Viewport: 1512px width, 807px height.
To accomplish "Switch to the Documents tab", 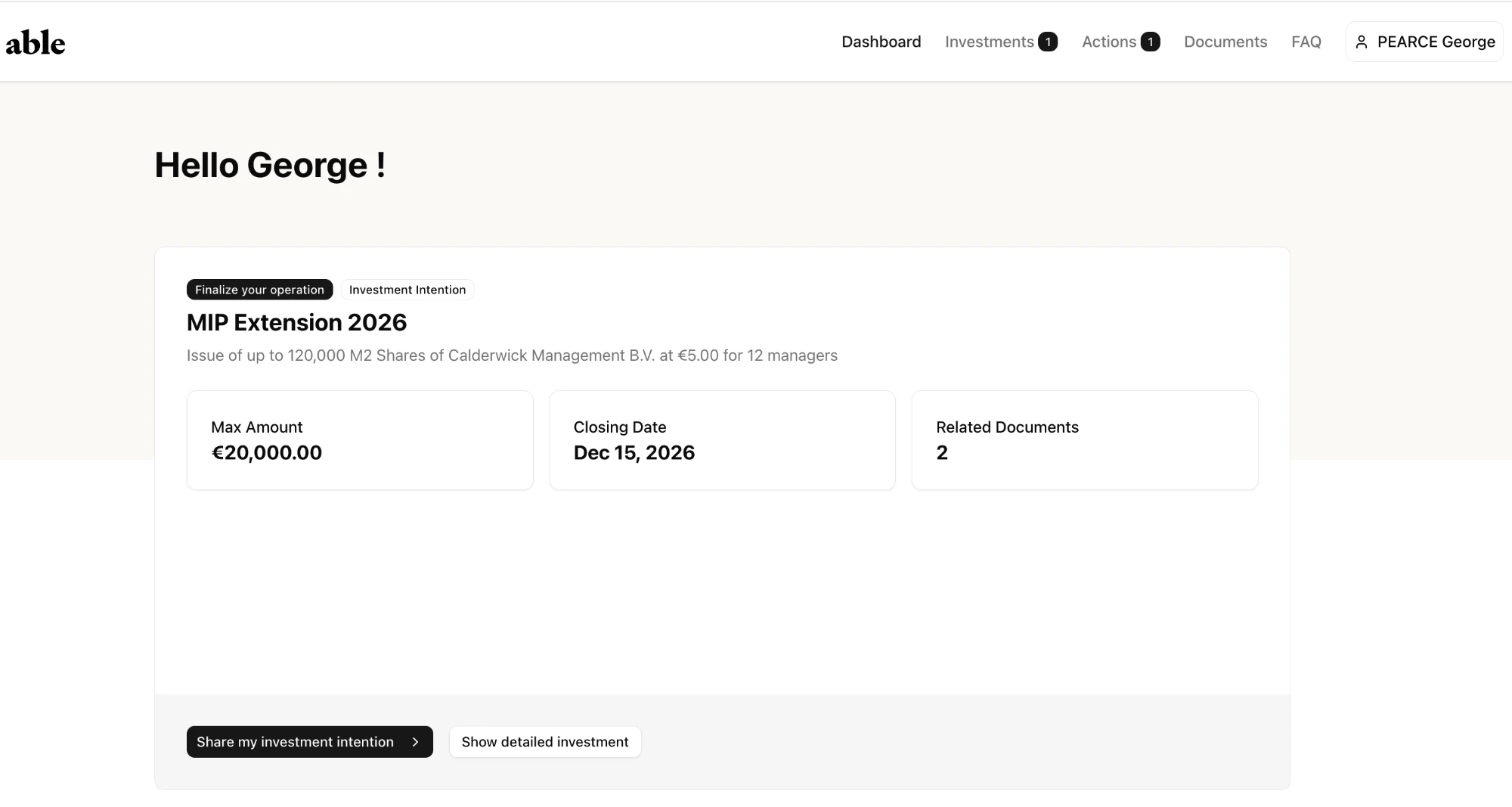I will 1225,42.
